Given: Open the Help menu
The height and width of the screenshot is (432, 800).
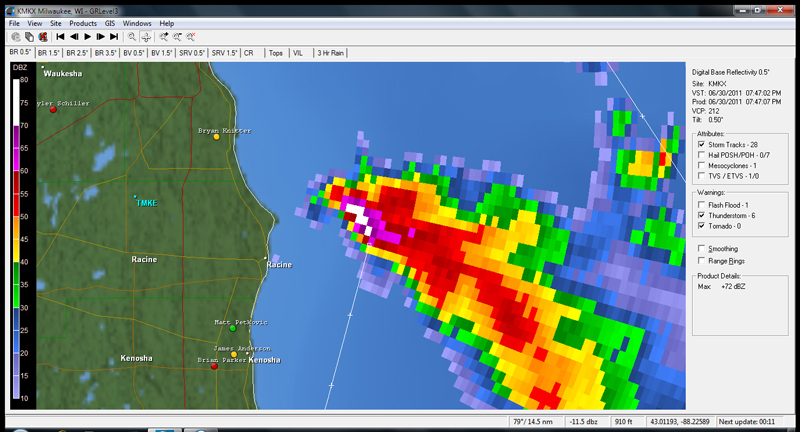Looking at the screenshot, I should tap(166, 23).
